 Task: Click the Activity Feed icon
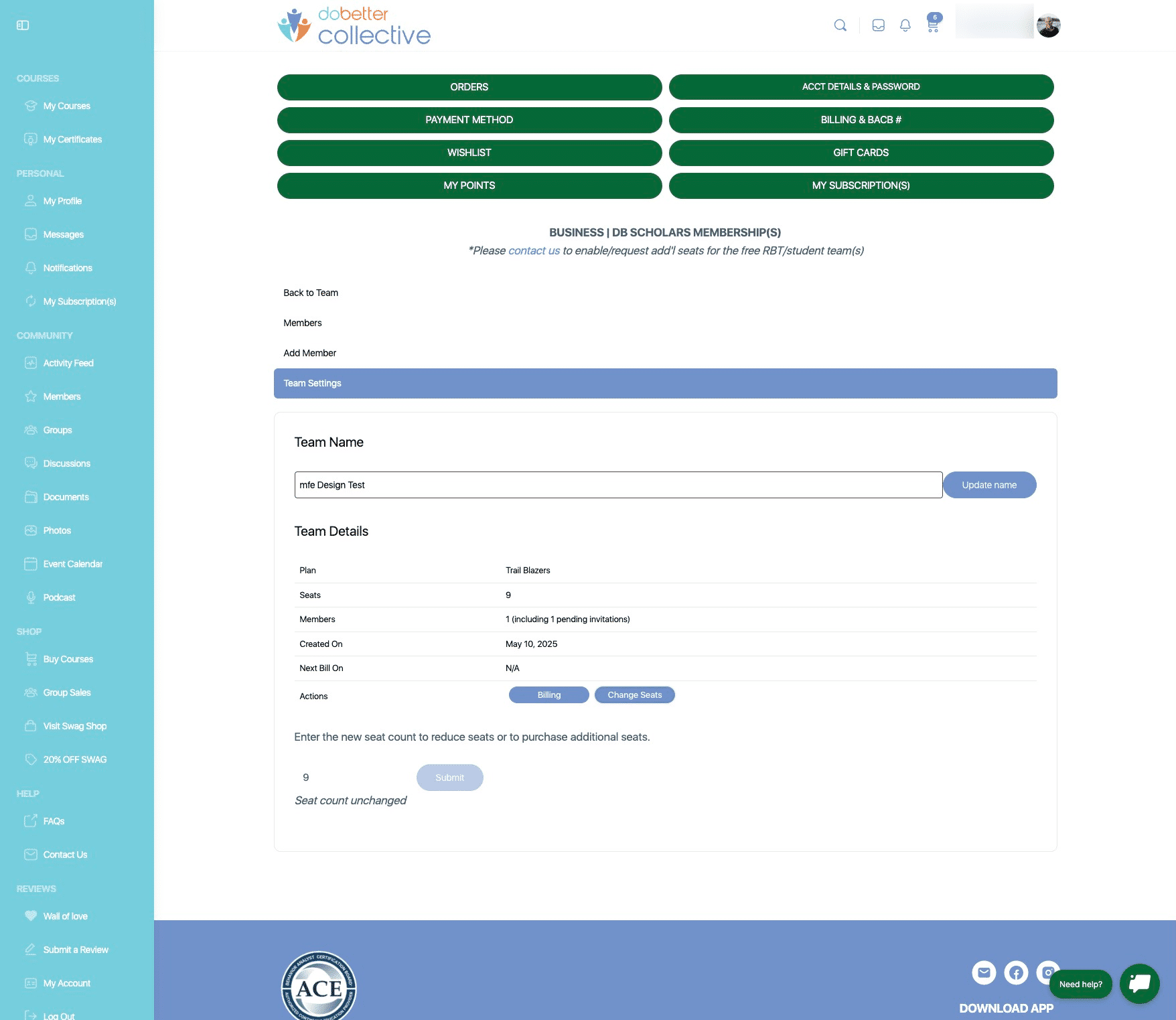pos(31,363)
